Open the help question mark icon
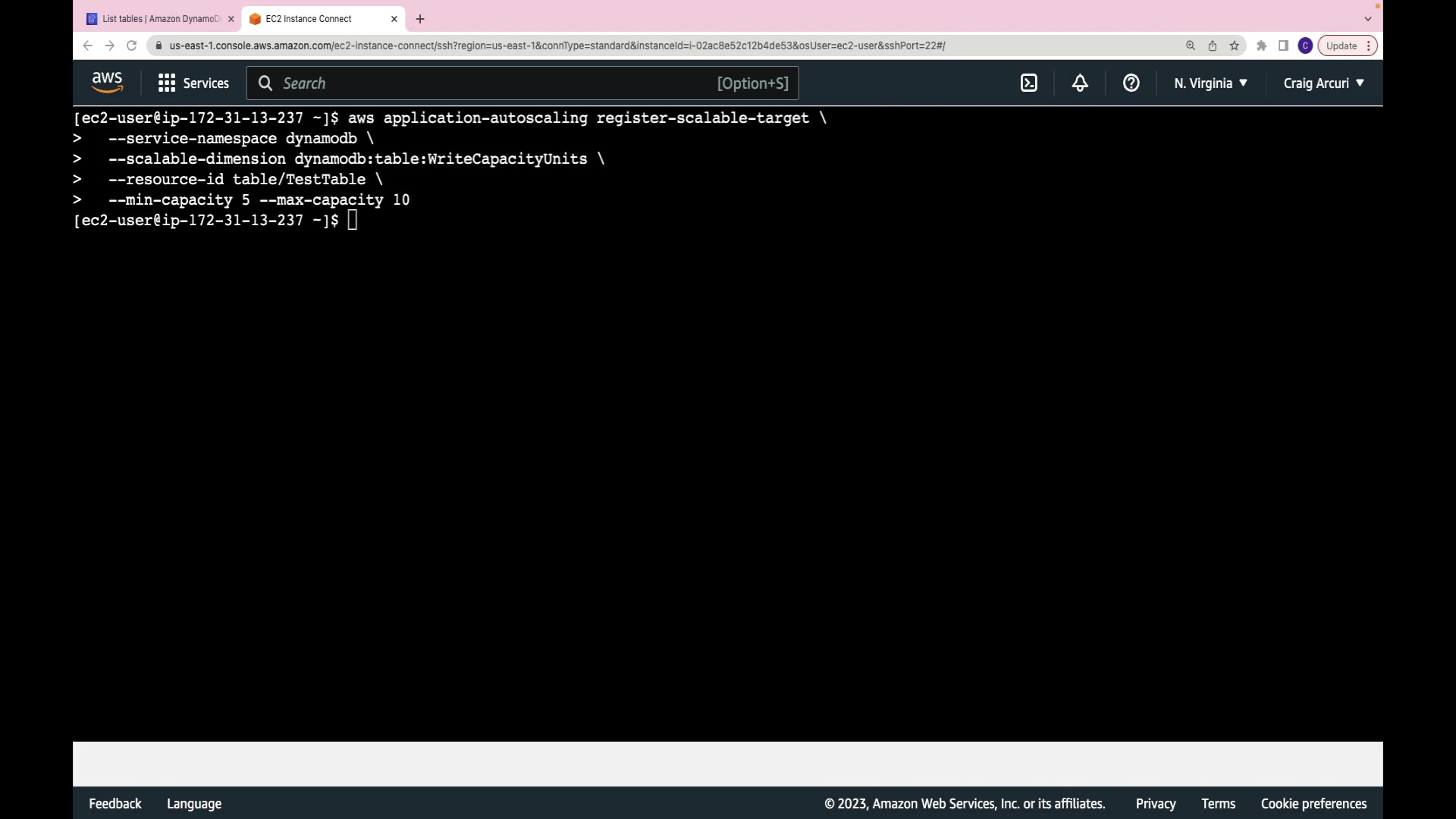This screenshot has width=1456, height=819. click(x=1131, y=83)
